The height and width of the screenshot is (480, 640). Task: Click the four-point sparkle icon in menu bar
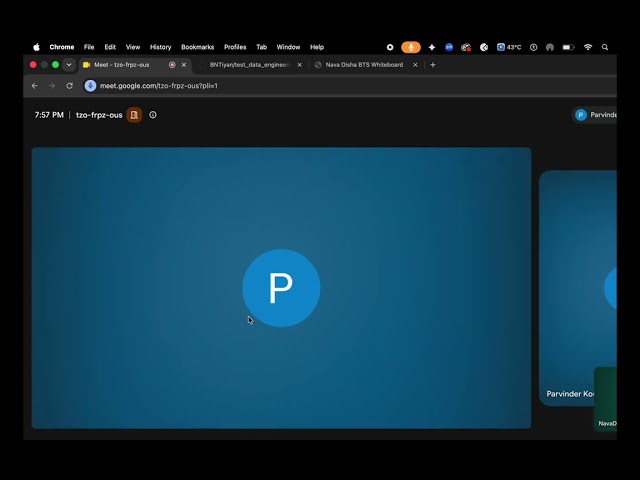pyautogui.click(x=431, y=47)
